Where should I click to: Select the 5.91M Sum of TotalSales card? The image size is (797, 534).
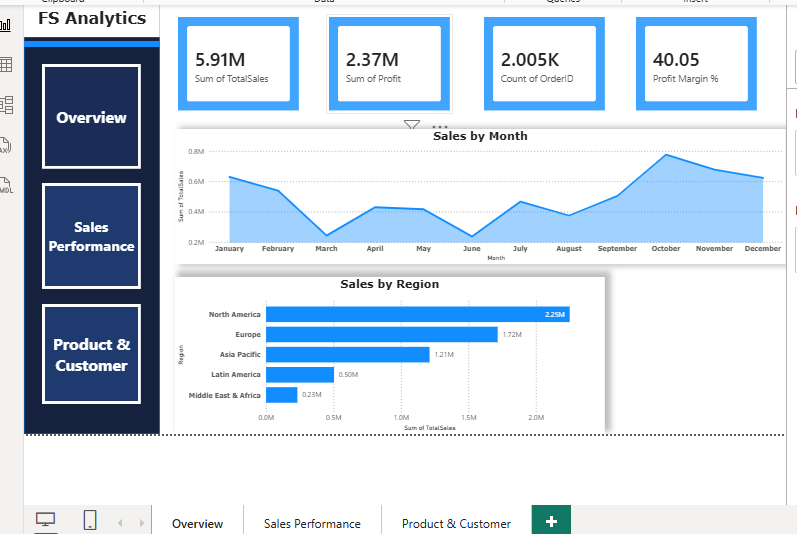coord(238,64)
